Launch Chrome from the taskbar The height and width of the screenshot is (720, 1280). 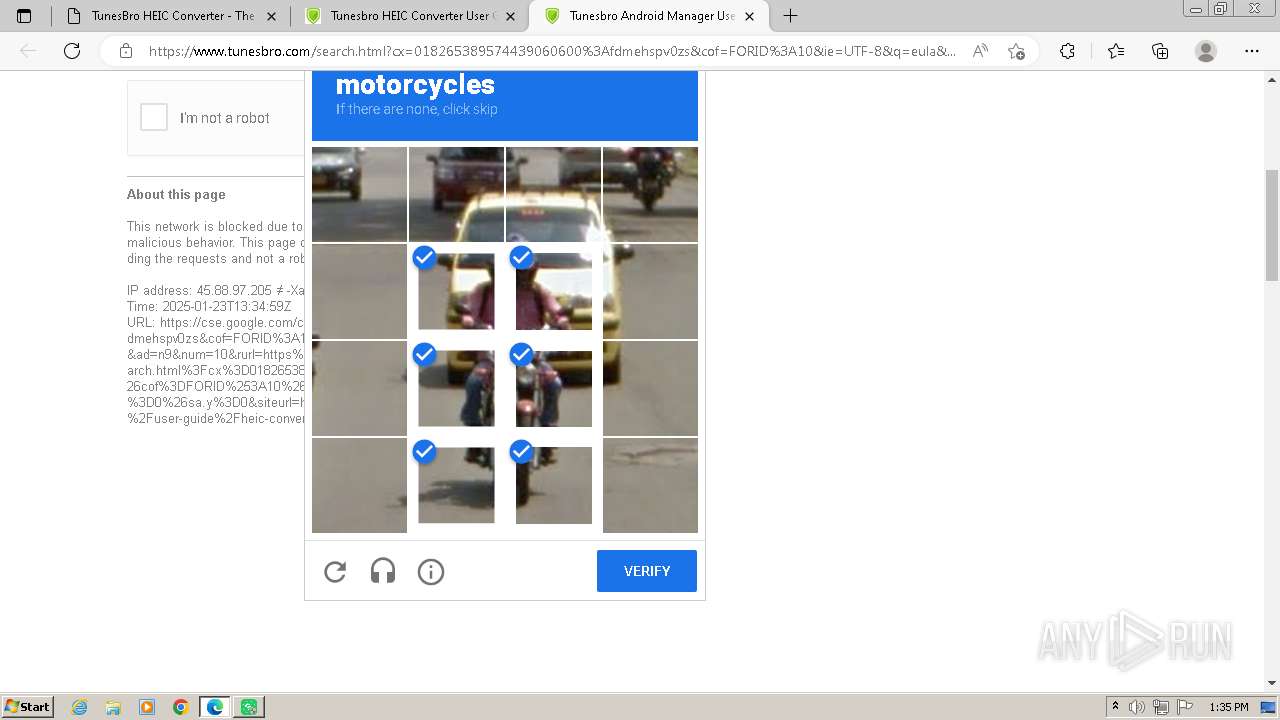pyautogui.click(x=181, y=707)
